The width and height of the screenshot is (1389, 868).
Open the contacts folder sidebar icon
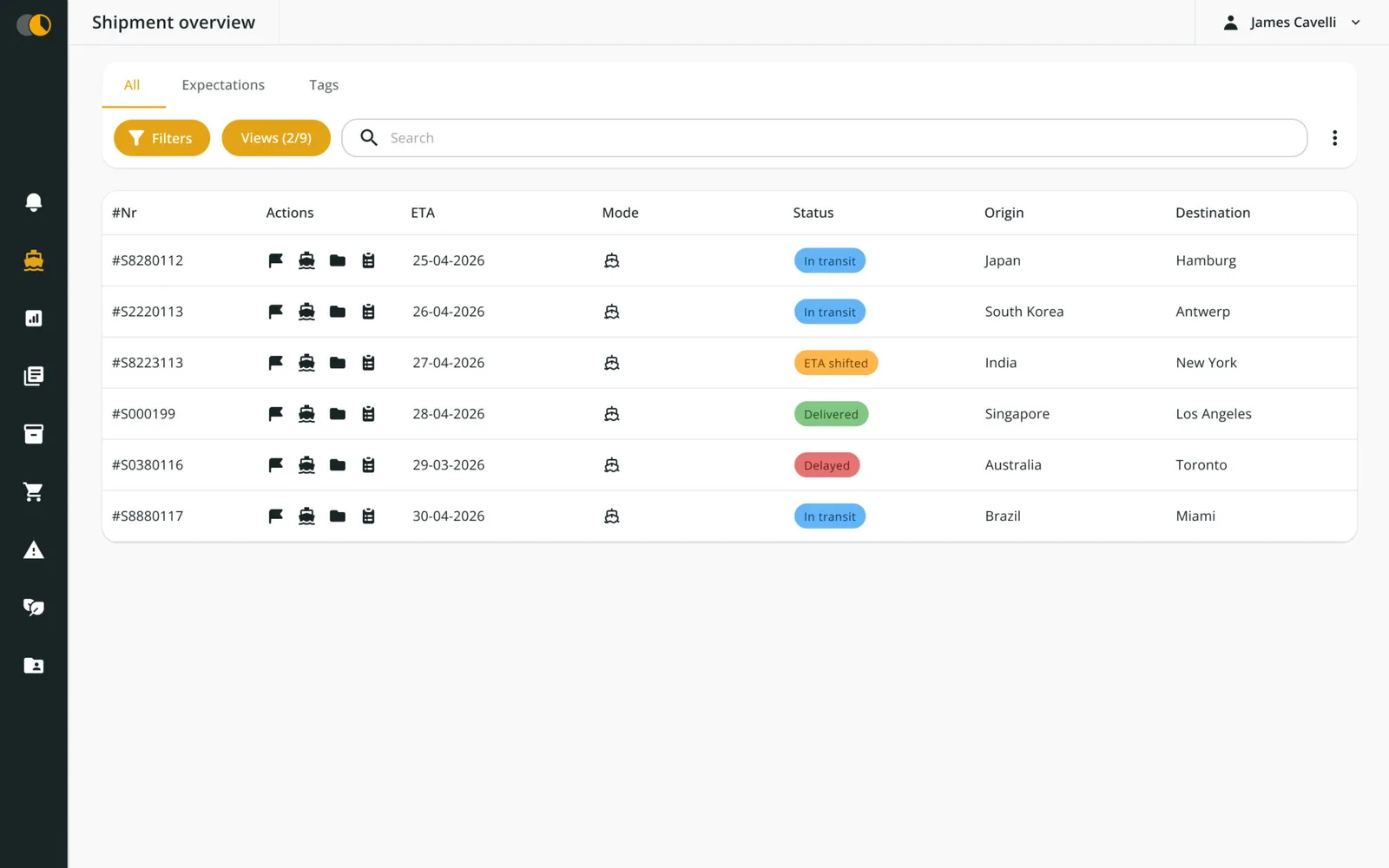[x=33, y=666]
